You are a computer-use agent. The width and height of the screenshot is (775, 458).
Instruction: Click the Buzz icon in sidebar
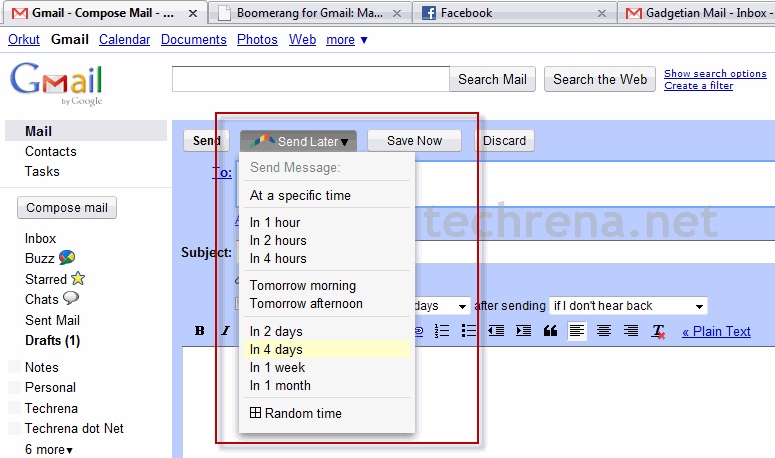tap(67, 257)
